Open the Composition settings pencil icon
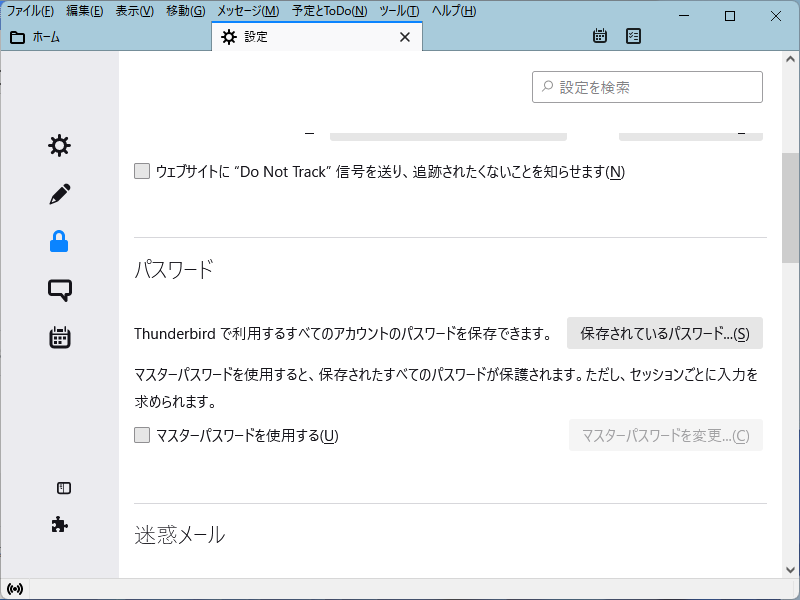Image resolution: width=800 pixels, height=600 pixels. coord(59,194)
